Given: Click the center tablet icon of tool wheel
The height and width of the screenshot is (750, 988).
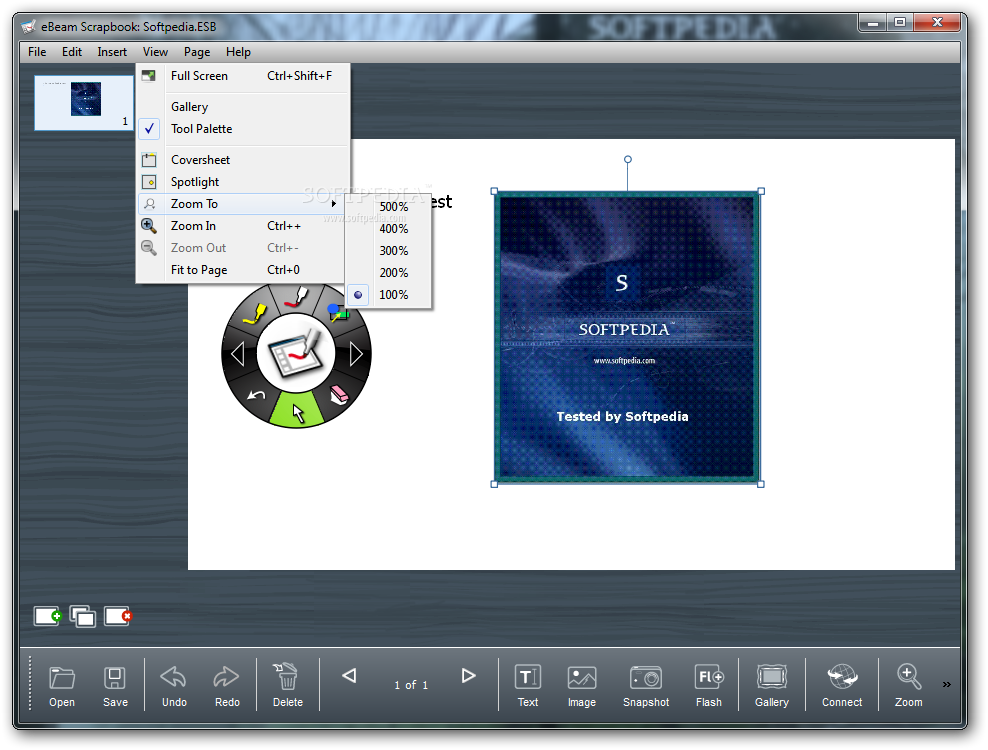Looking at the screenshot, I should [296, 354].
